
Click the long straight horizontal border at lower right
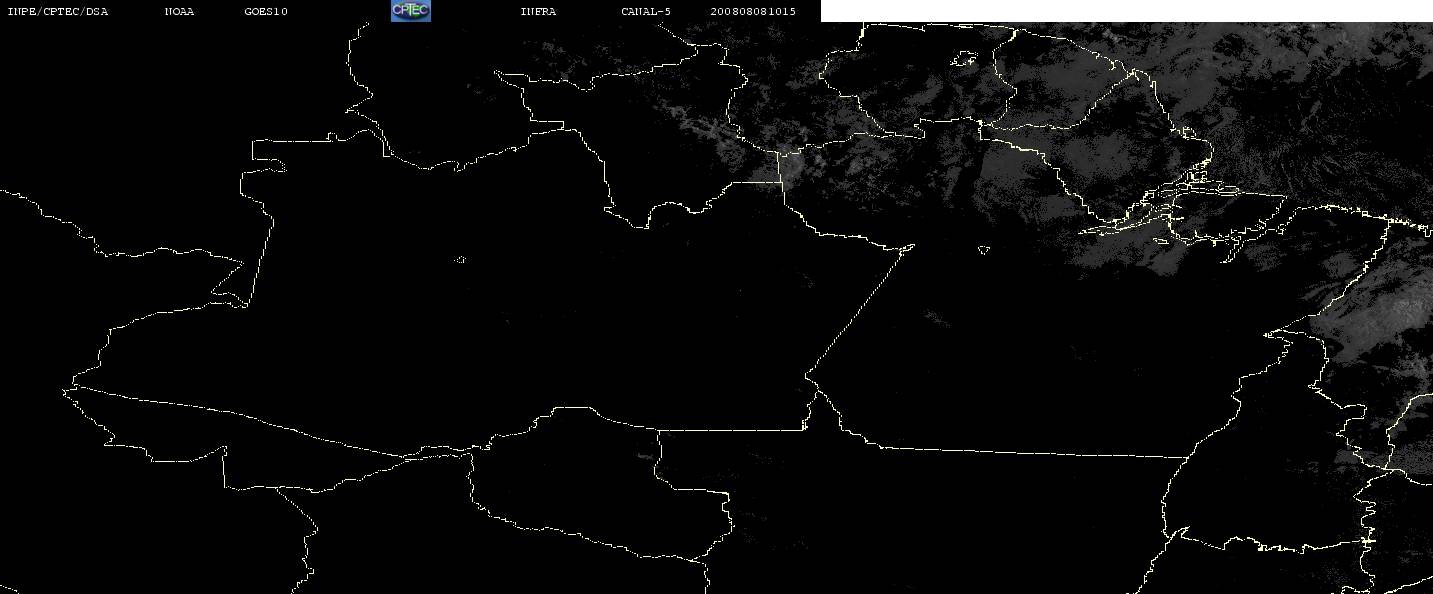pyautogui.click(x=1030, y=452)
